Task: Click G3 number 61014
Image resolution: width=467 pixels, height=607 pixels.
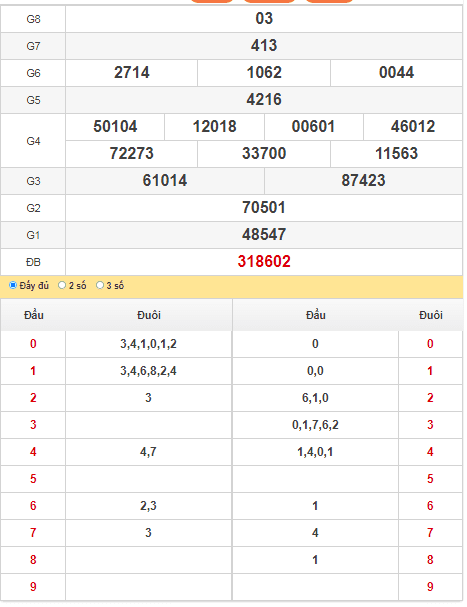Action: point(165,181)
